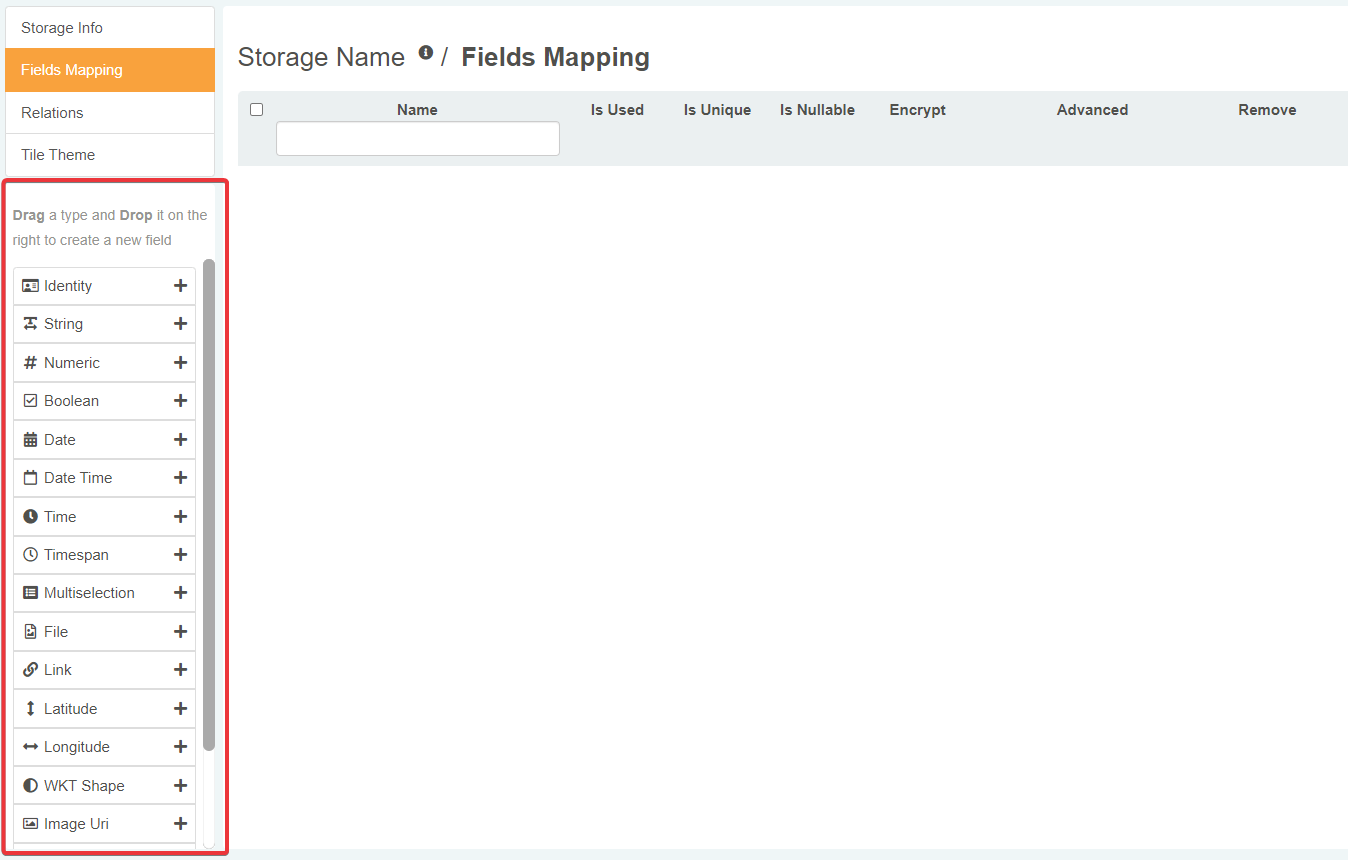Click the plus icon for Date Time
The image size is (1348, 860).
[180, 478]
